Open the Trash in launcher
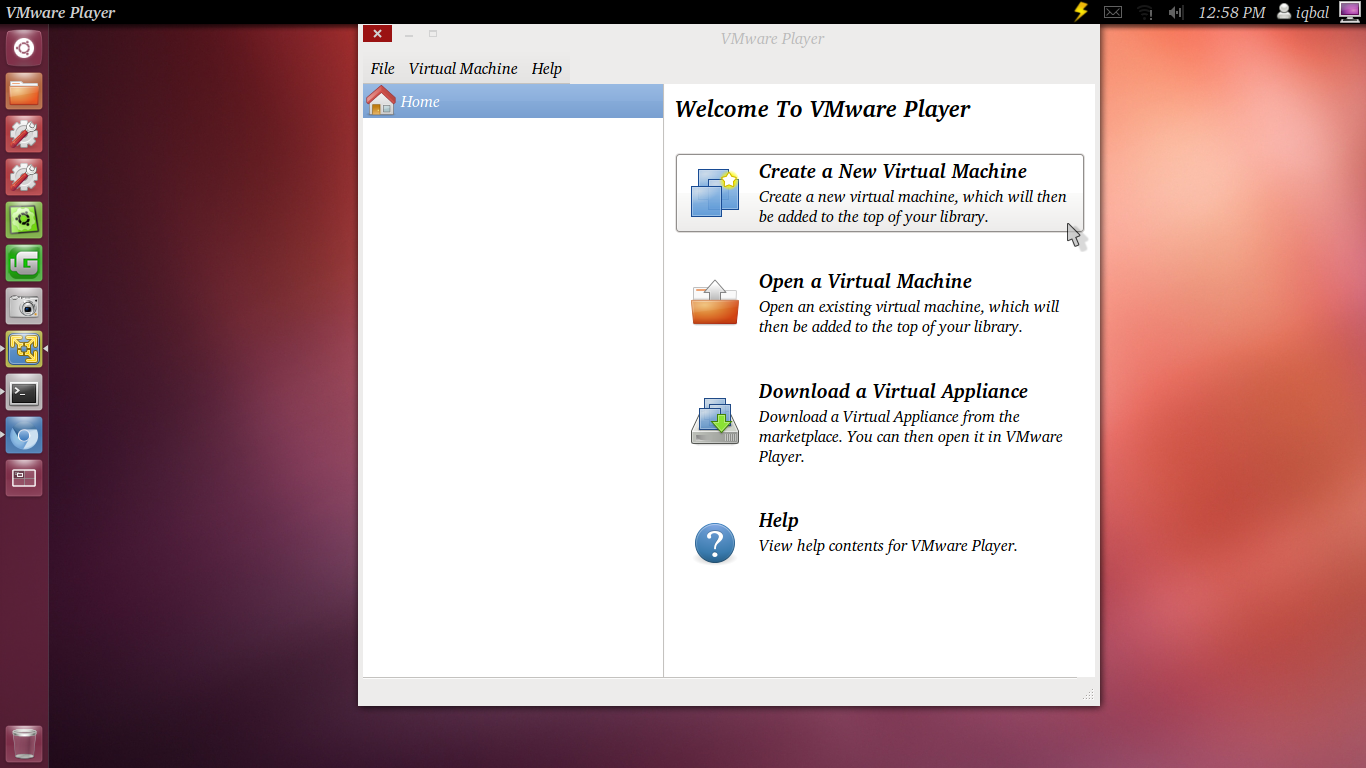The width and height of the screenshot is (1366, 768). (x=24, y=744)
